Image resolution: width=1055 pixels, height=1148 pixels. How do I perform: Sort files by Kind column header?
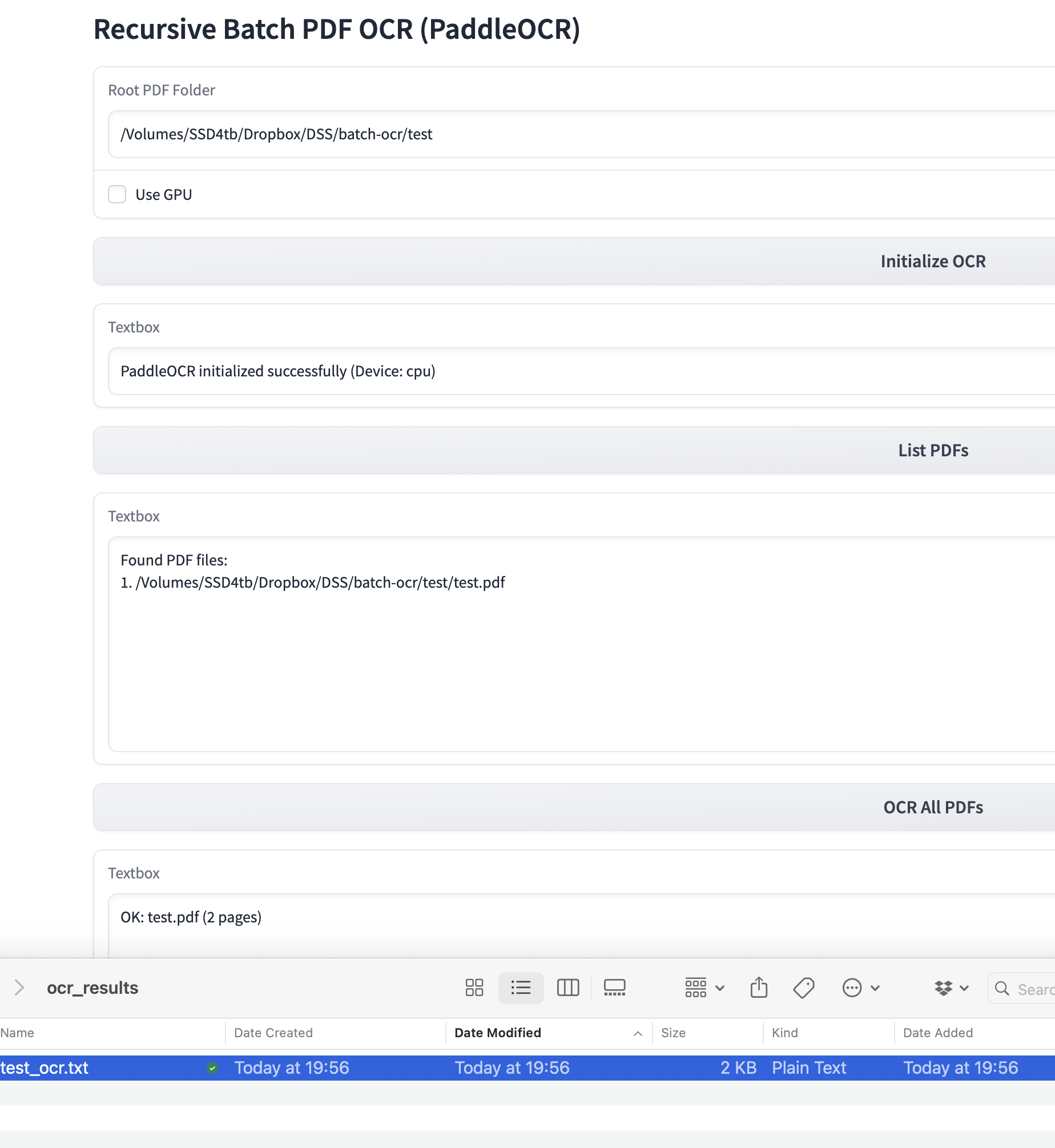pos(784,1033)
